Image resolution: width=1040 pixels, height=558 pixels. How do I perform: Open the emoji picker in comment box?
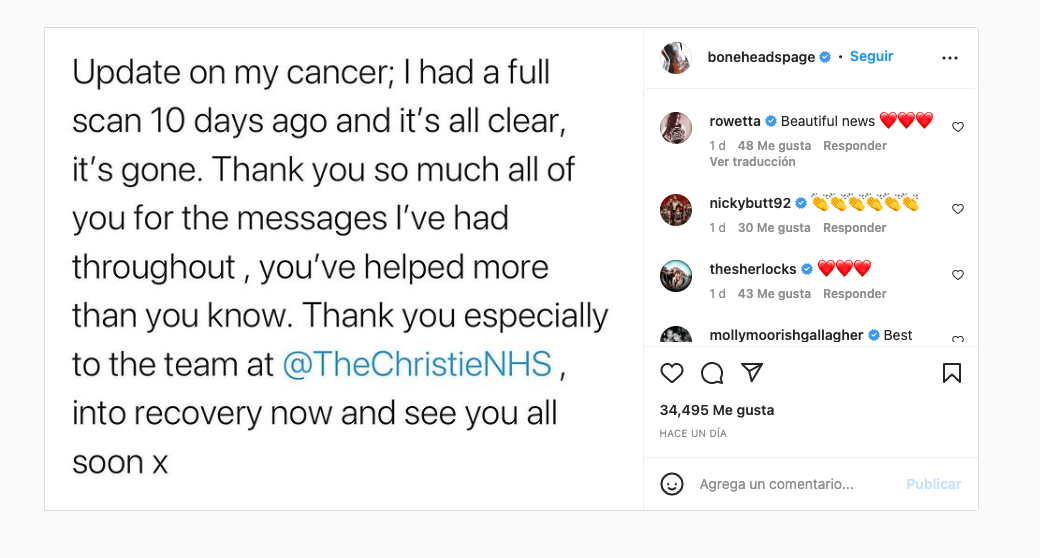click(672, 484)
